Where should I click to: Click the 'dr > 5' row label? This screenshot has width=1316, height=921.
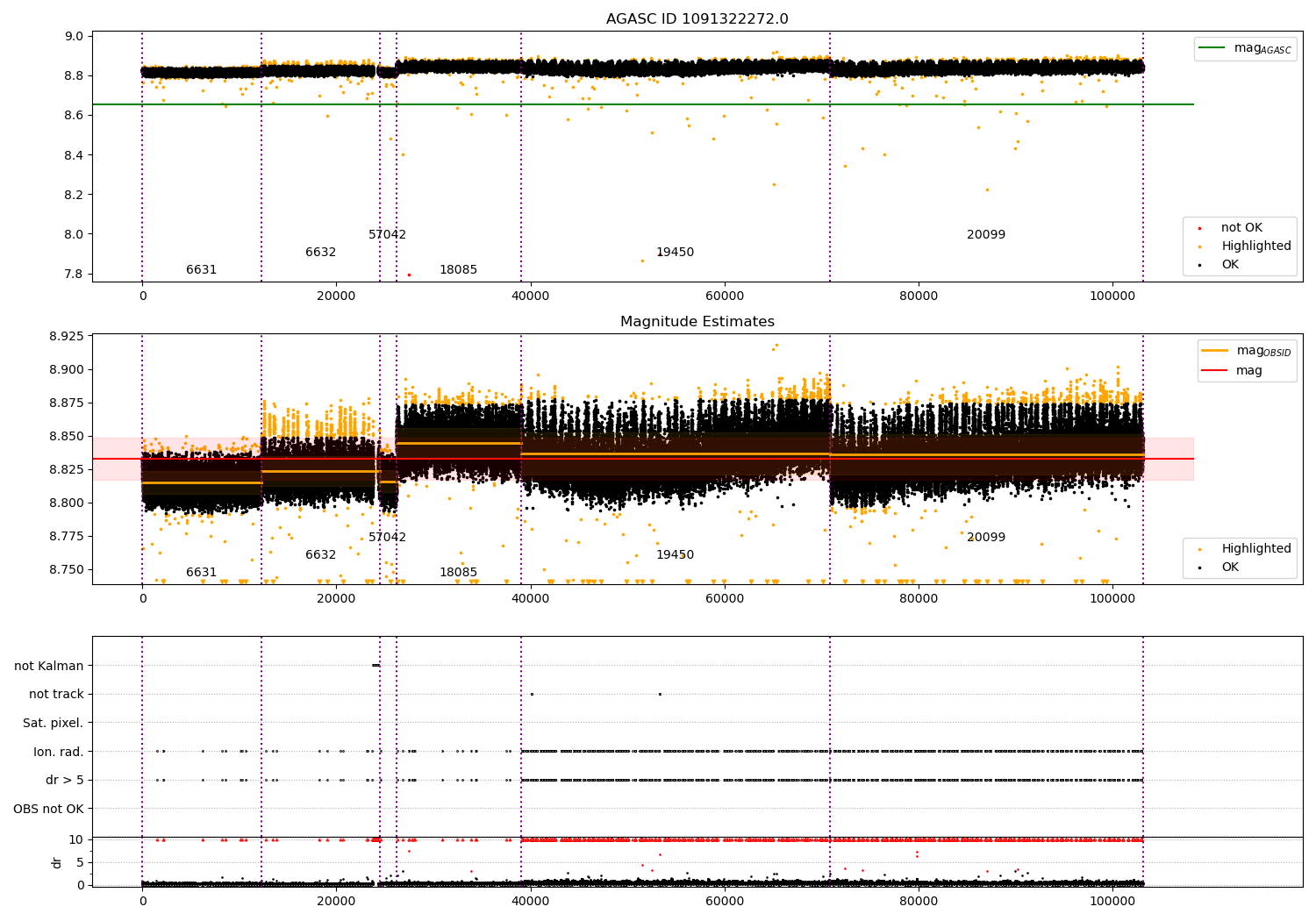65,780
